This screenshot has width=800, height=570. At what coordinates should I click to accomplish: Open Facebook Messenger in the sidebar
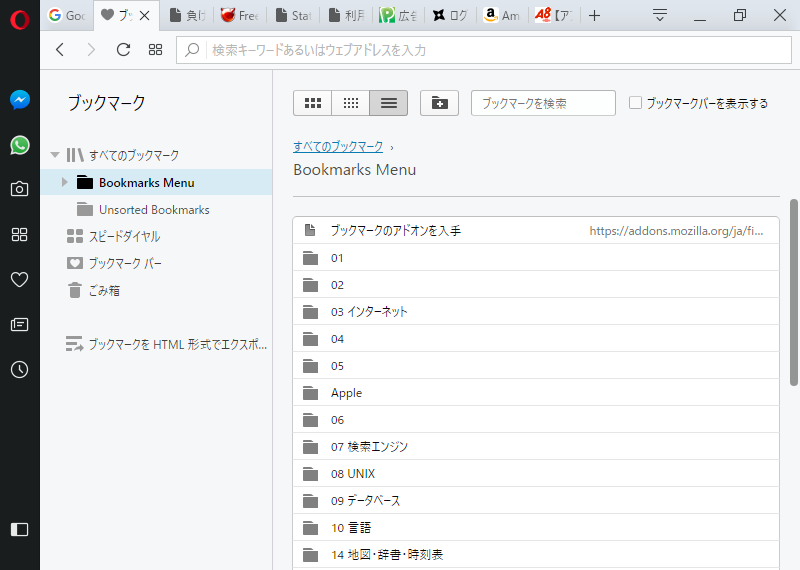[19, 100]
